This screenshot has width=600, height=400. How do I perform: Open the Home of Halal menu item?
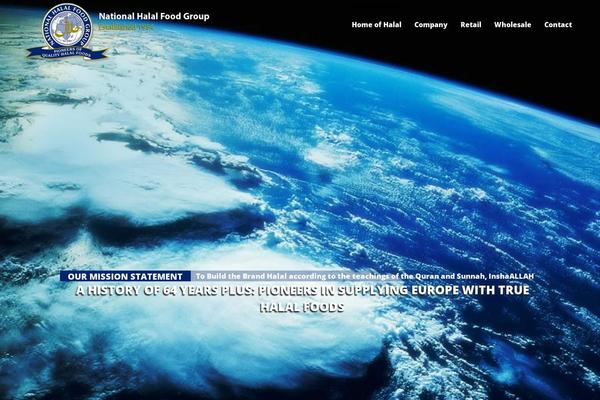377,25
